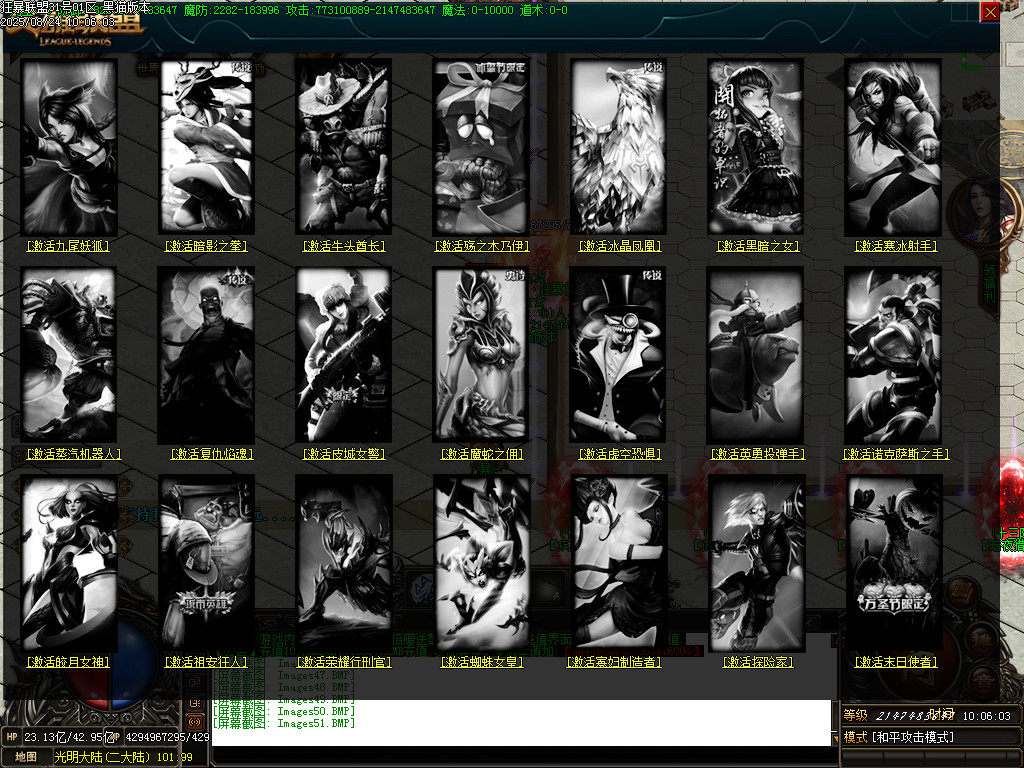This screenshot has width=1024, height=768.
Task: Click the 激活魔蛇之佣 link
Action: tap(482, 454)
